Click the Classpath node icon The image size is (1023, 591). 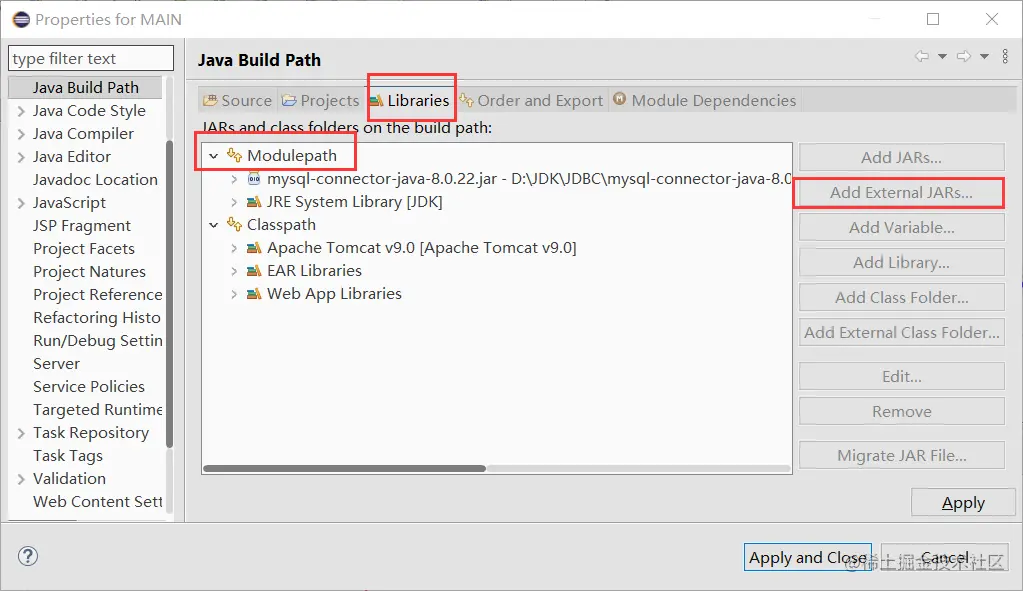coord(235,225)
